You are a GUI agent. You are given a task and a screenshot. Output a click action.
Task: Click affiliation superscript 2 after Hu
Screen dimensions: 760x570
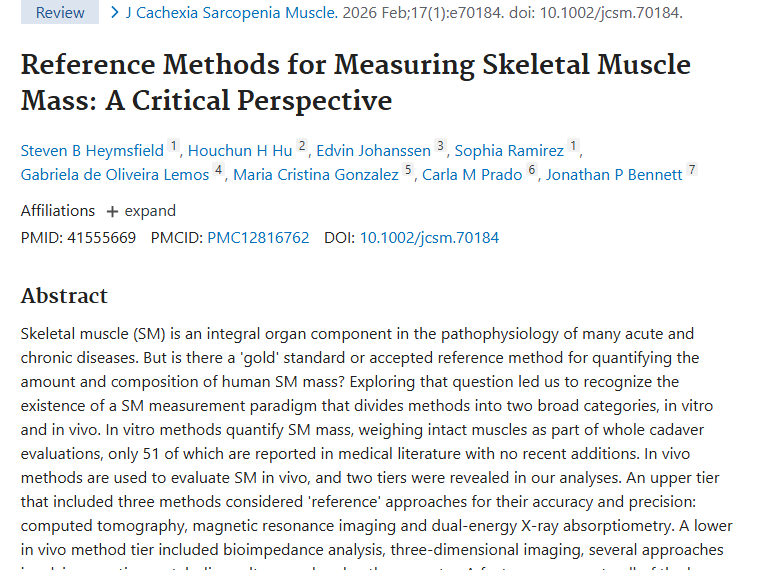coord(302,147)
